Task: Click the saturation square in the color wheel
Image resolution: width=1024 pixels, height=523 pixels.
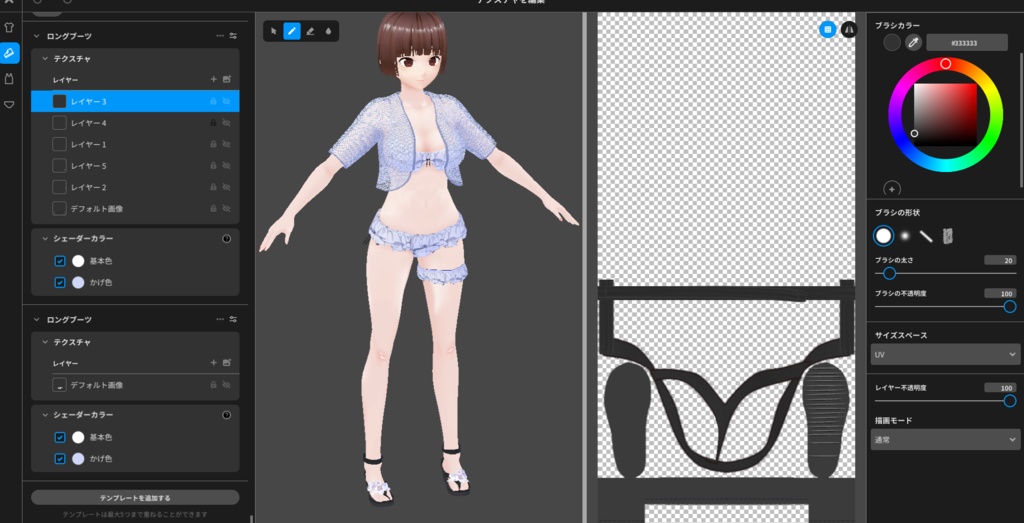Action: pos(945,114)
